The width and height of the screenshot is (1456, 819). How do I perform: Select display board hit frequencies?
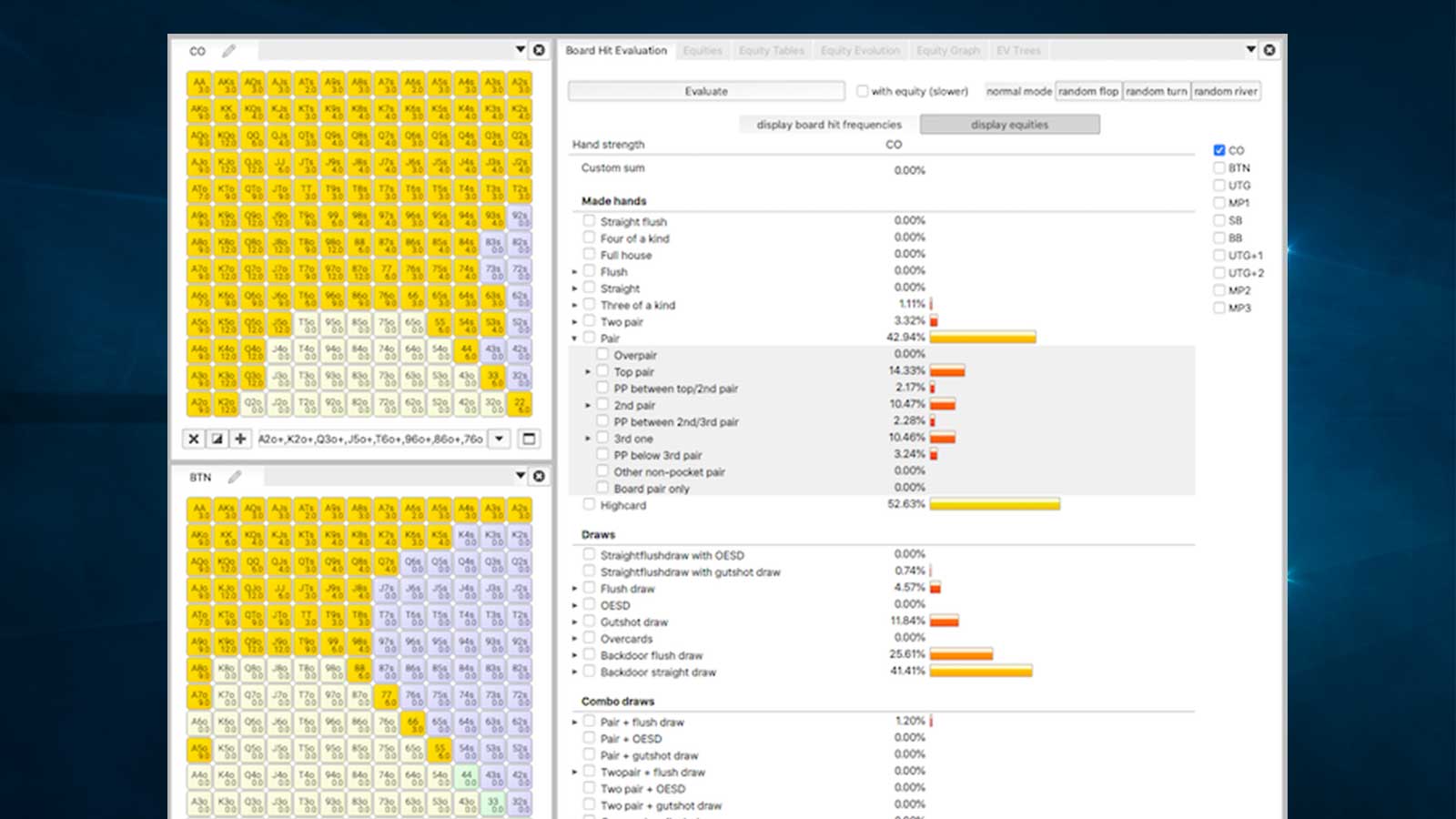(x=829, y=125)
